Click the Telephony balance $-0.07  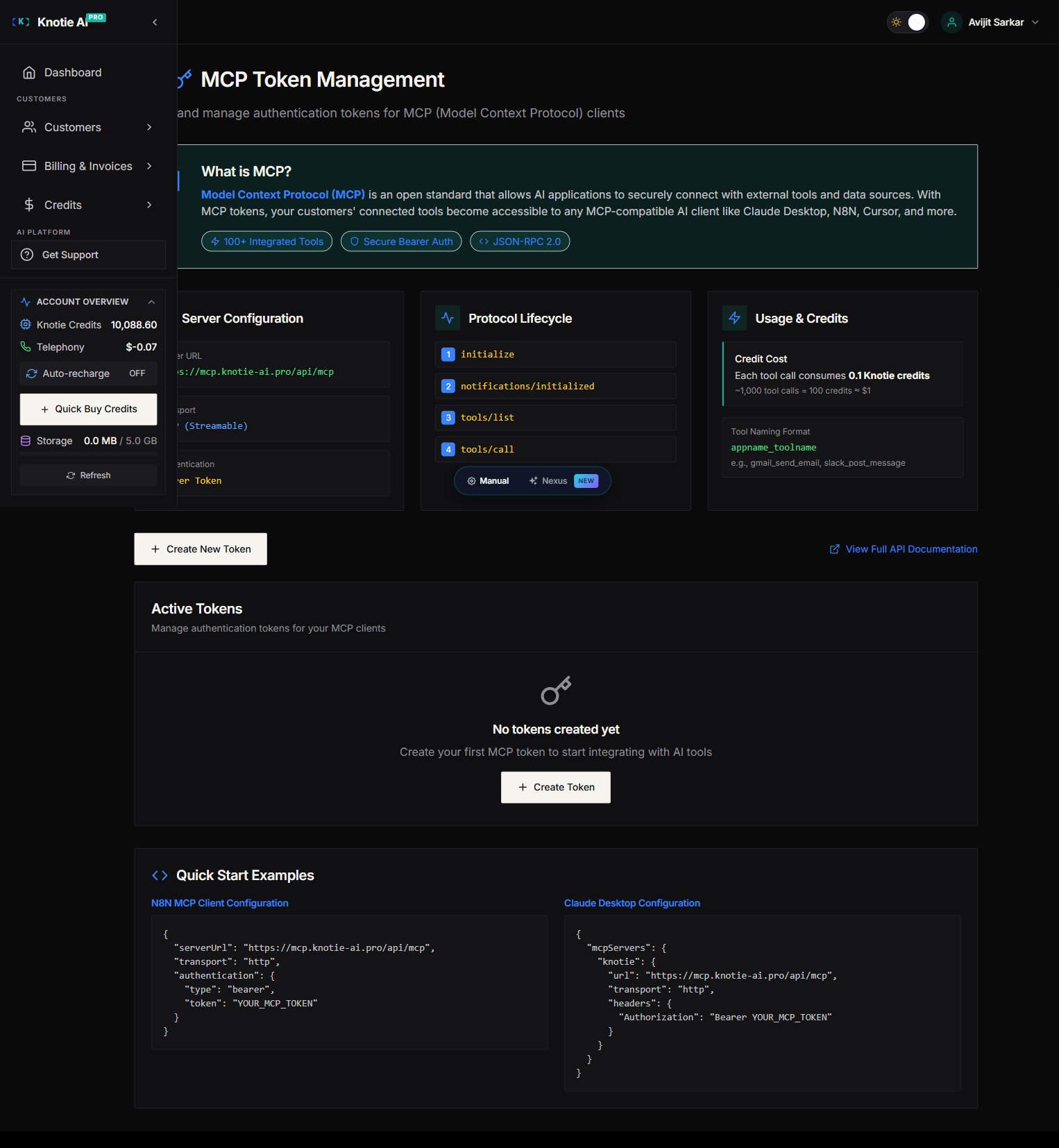(142, 346)
